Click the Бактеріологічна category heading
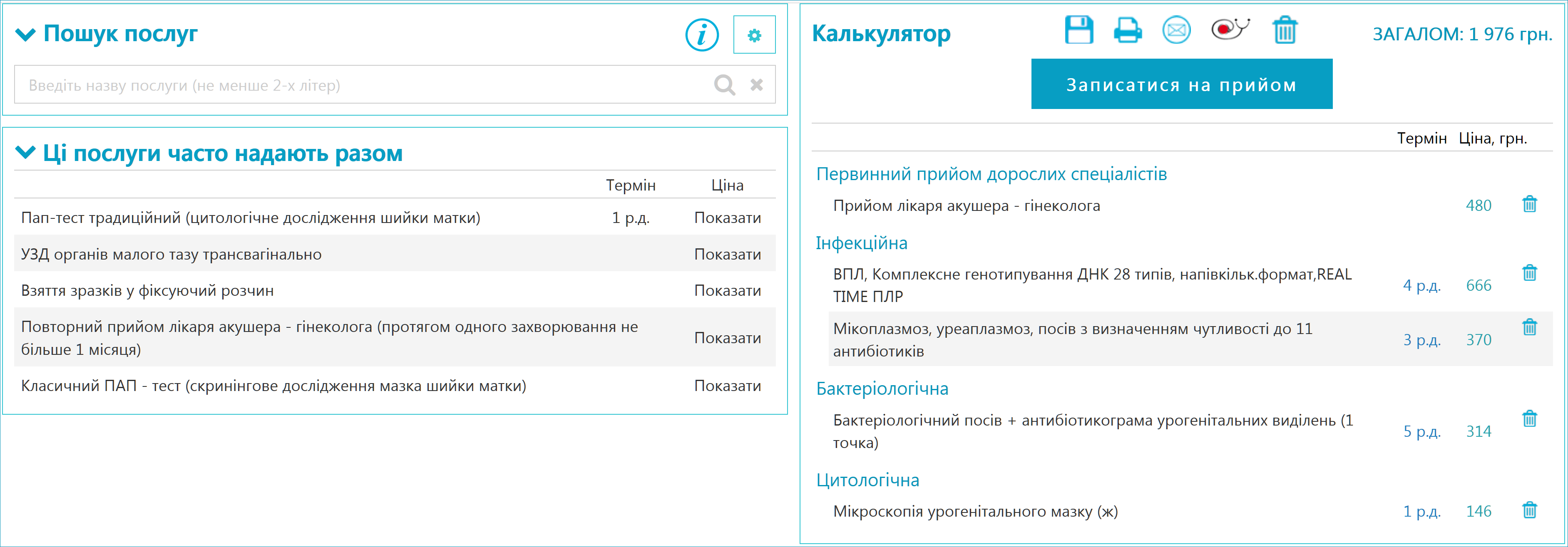The height and width of the screenshot is (547, 1568). click(882, 389)
